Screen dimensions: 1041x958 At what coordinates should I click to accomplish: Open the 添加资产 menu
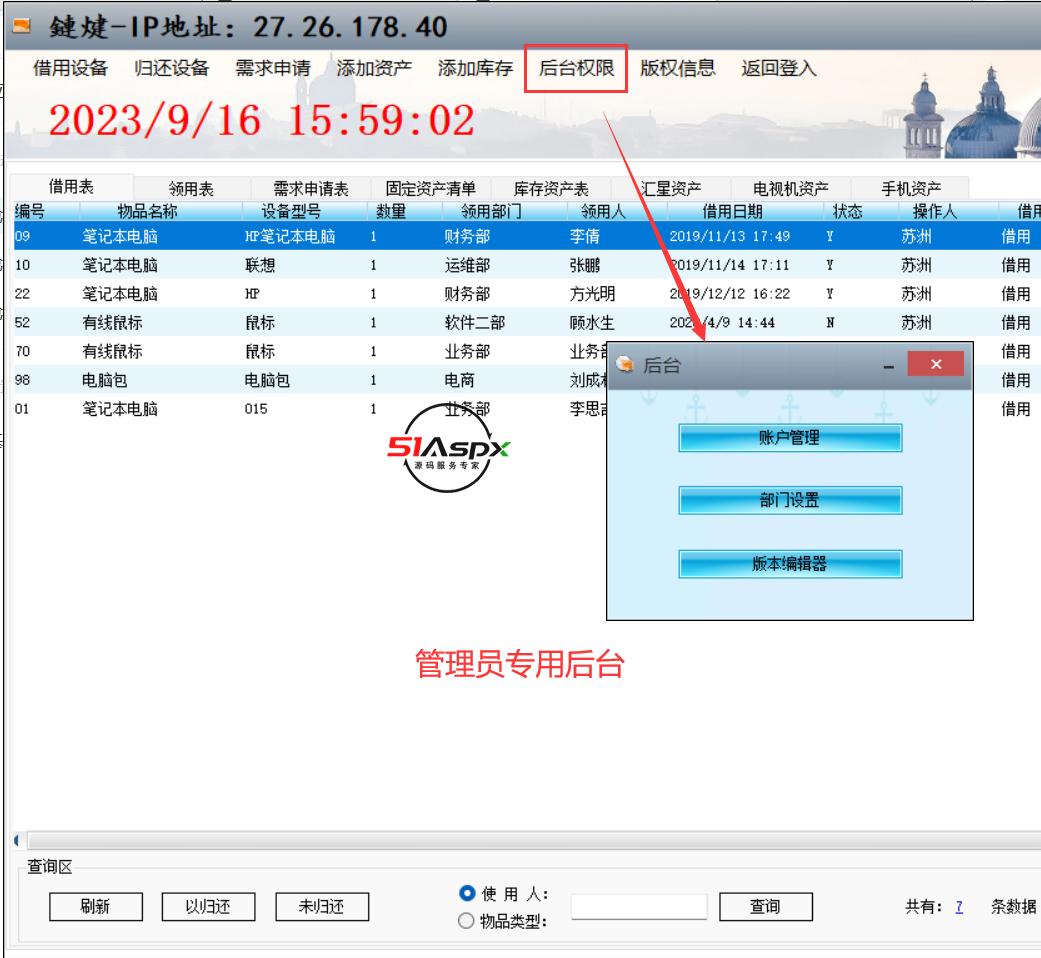point(374,68)
